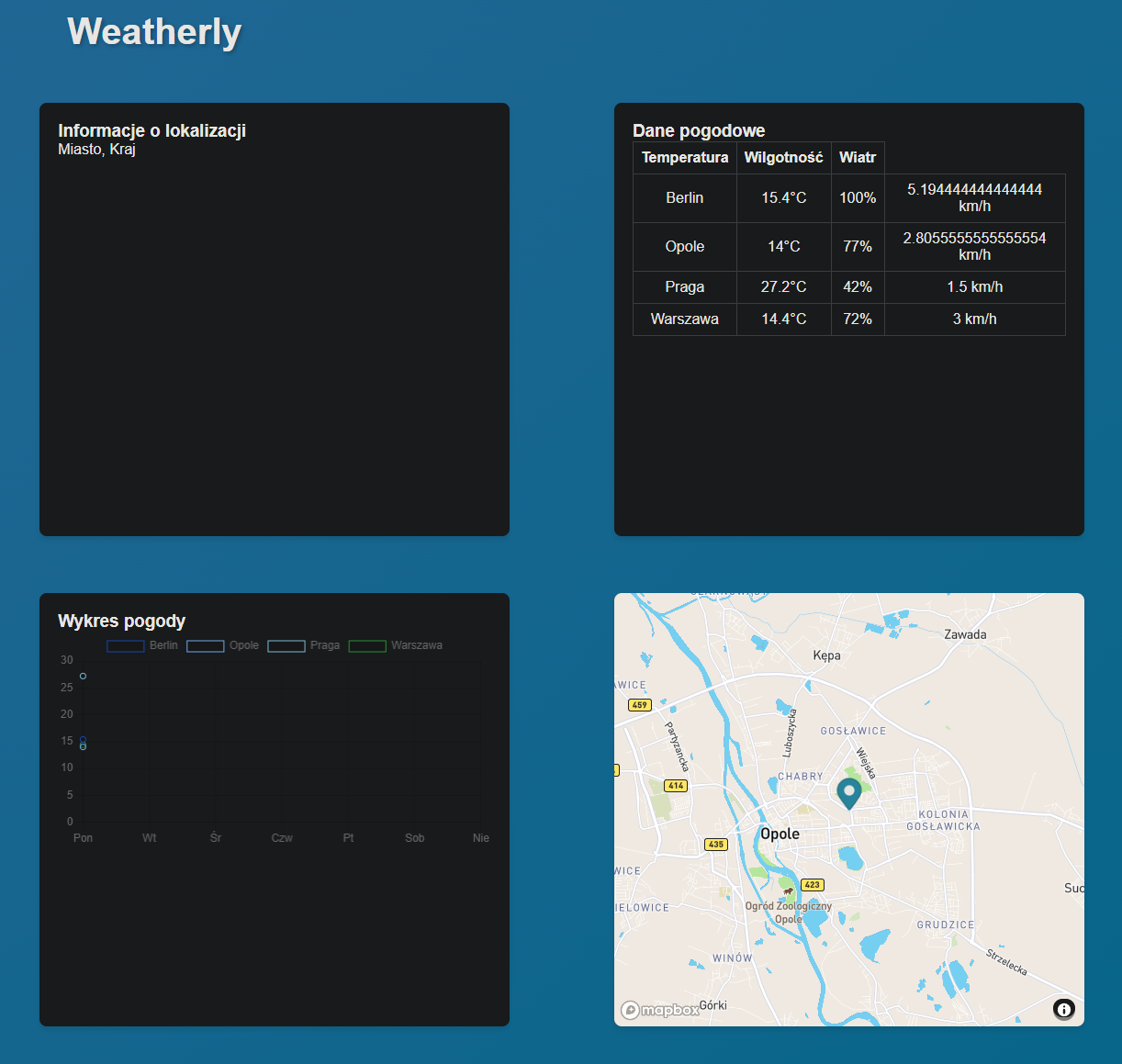Click the 3 km/h wind value
Image resolution: width=1122 pixels, height=1064 pixels.
(x=975, y=319)
